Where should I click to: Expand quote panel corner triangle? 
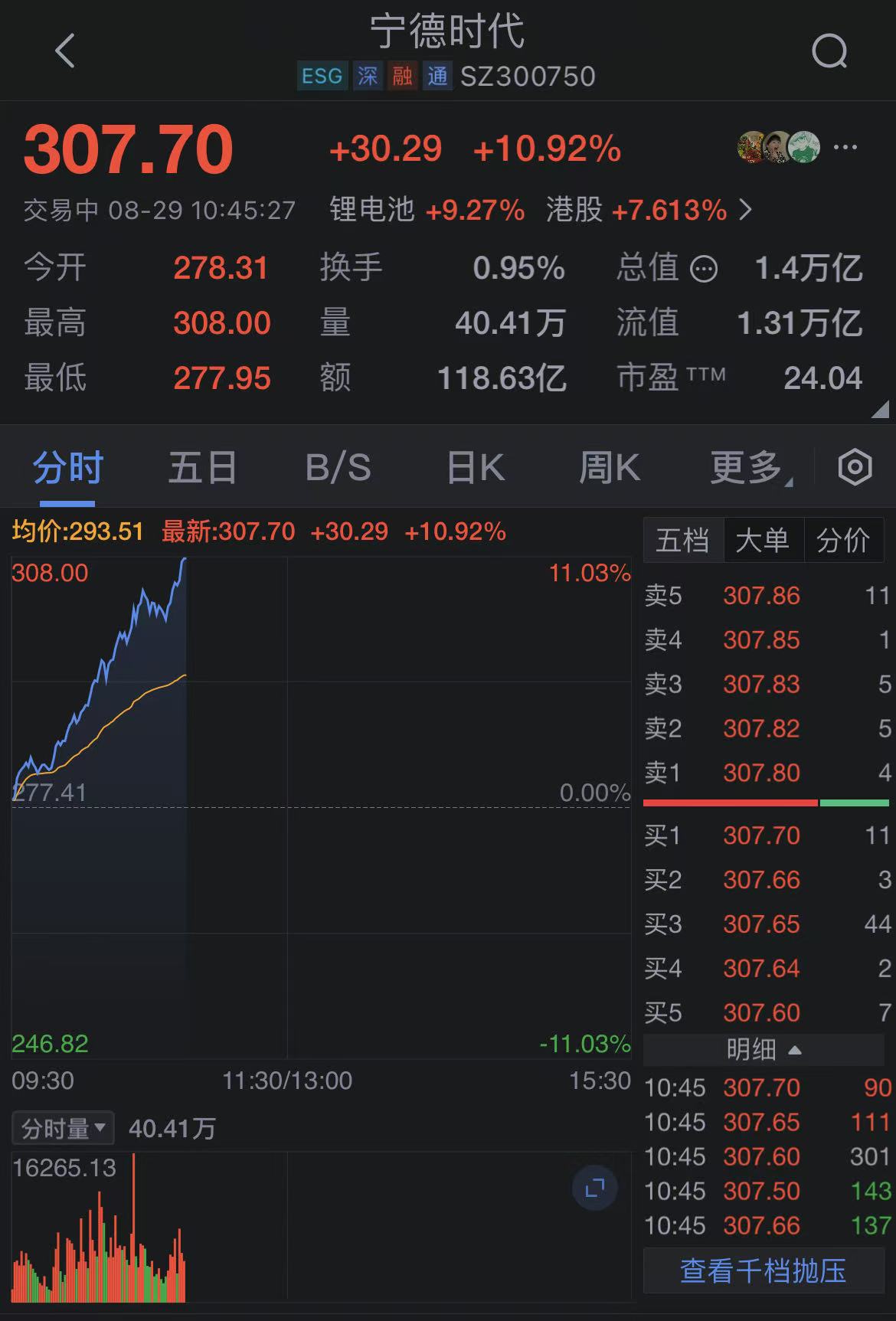[x=880, y=411]
